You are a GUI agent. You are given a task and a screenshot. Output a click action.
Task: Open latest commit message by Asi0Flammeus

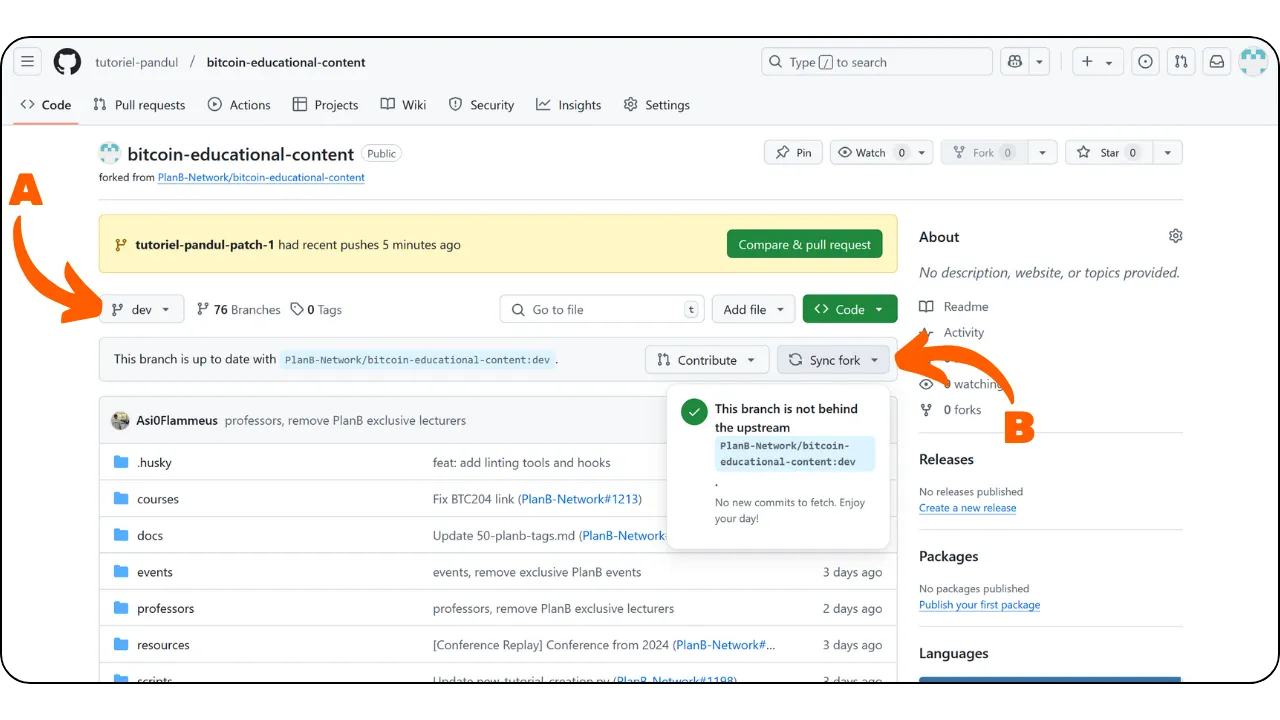(345, 421)
